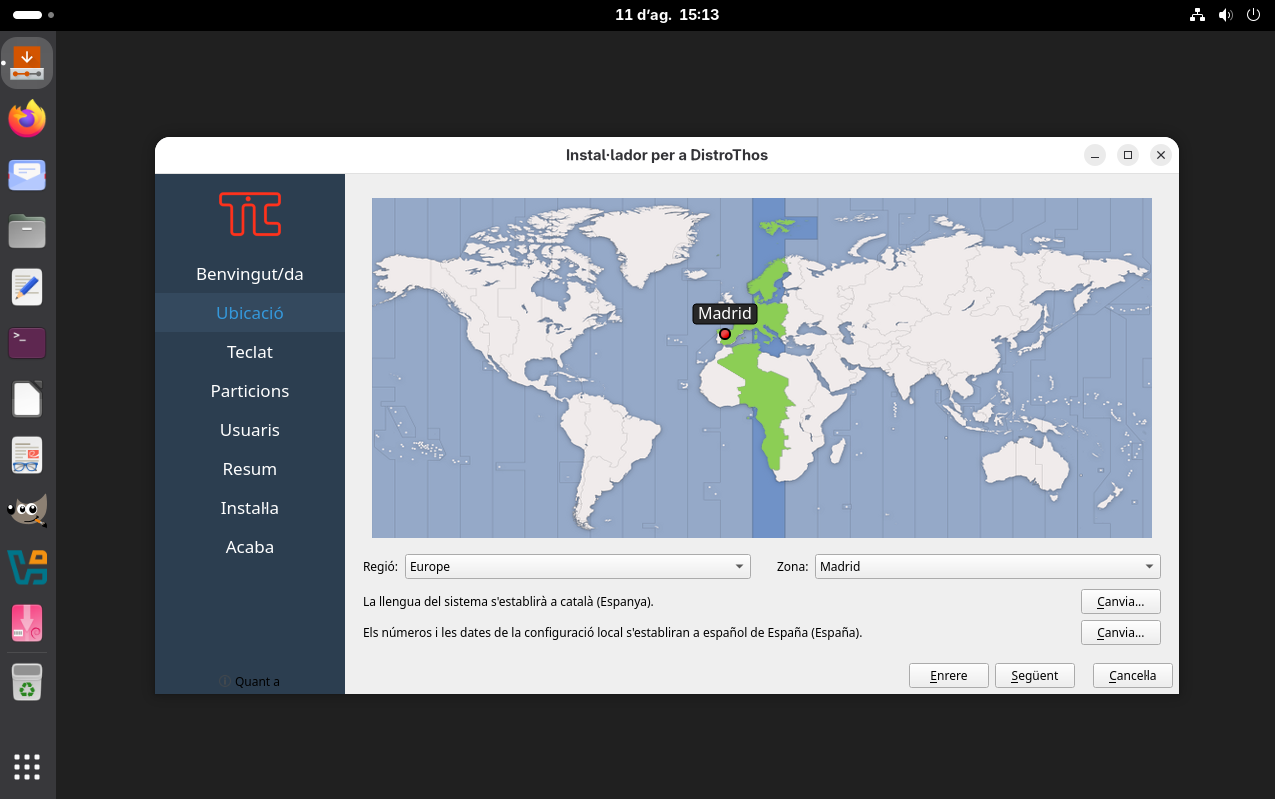Open the blue-green VS app icon in dock
Image resolution: width=1275 pixels, height=800 pixels.
point(27,567)
